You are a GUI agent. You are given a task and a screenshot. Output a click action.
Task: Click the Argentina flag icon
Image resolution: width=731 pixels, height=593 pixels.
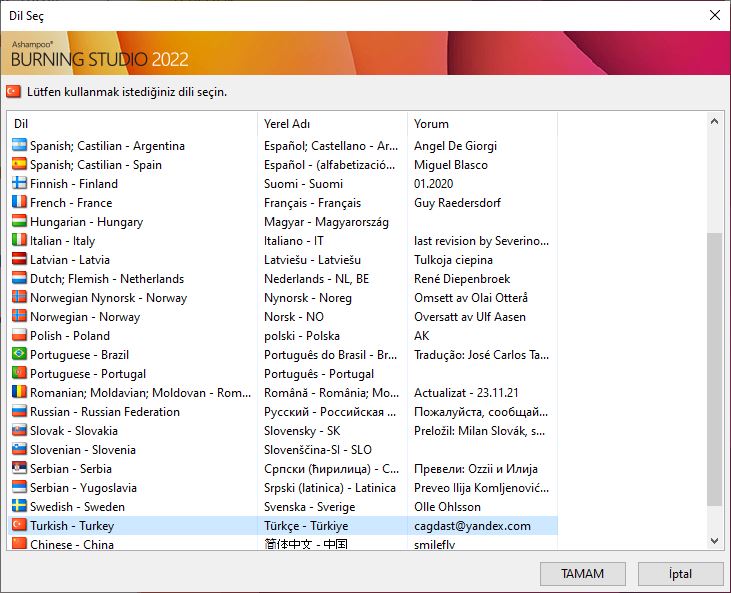pyautogui.click(x=19, y=145)
